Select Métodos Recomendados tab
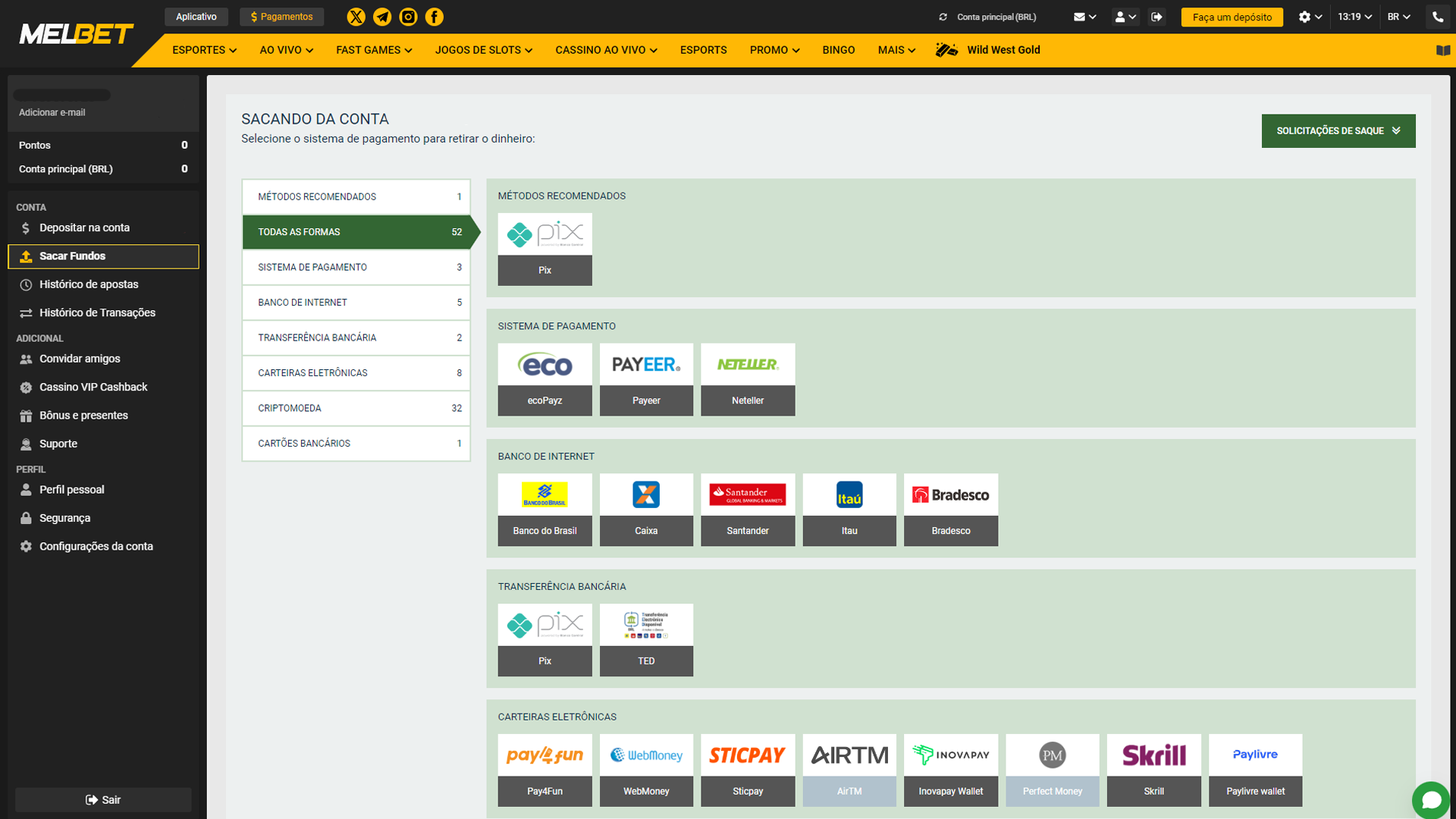The height and width of the screenshot is (819, 1456). click(x=356, y=196)
